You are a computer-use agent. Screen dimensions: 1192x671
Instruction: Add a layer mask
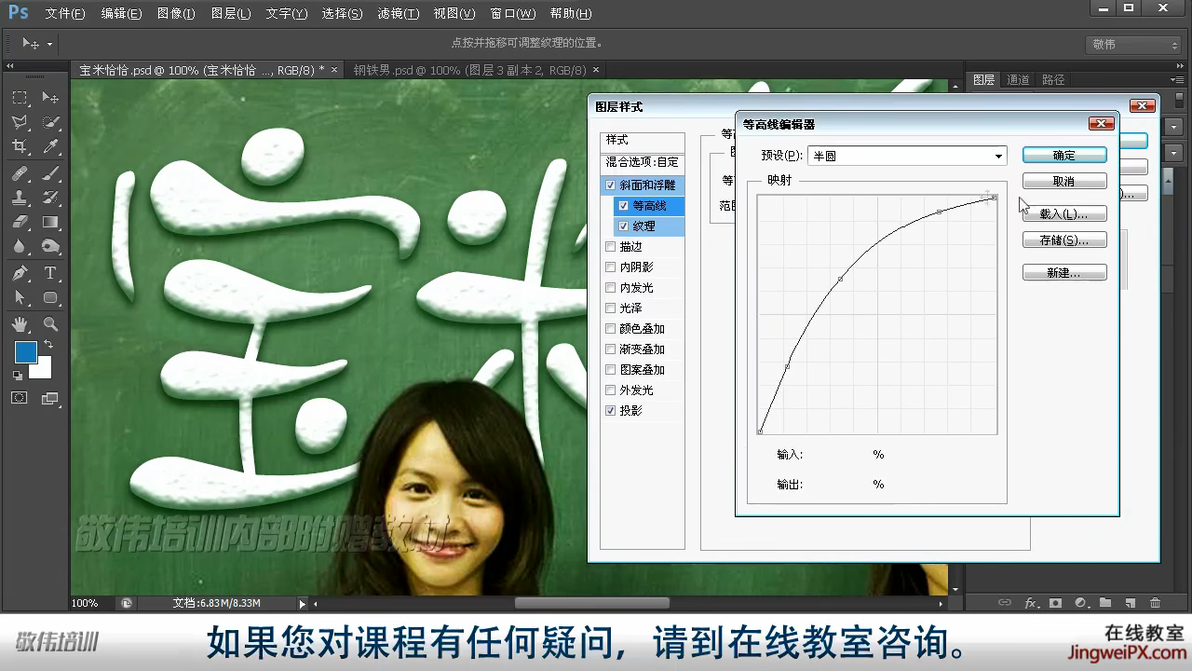[x=1055, y=603]
